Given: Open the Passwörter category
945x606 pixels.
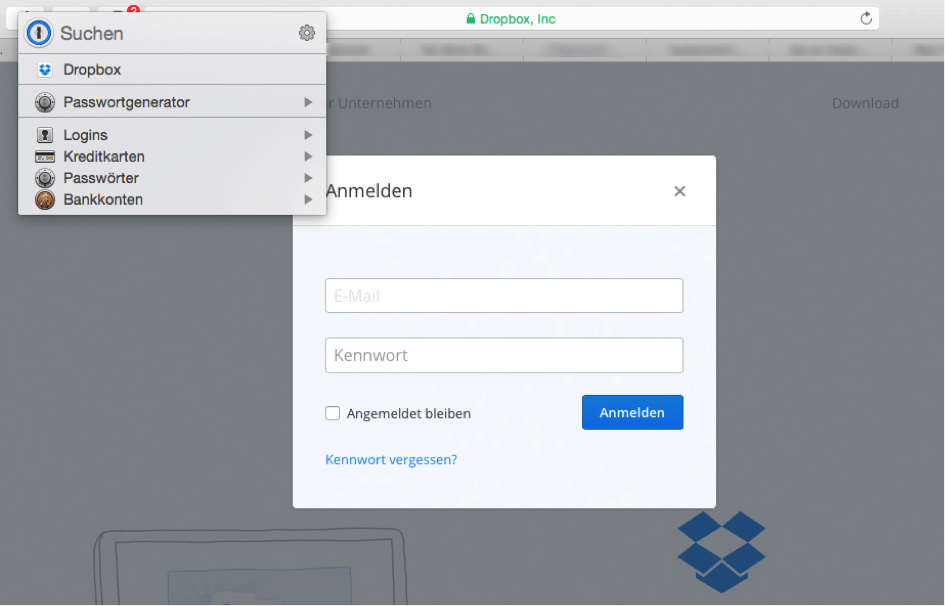Looking at the screenshot, I should coord(172,178).
